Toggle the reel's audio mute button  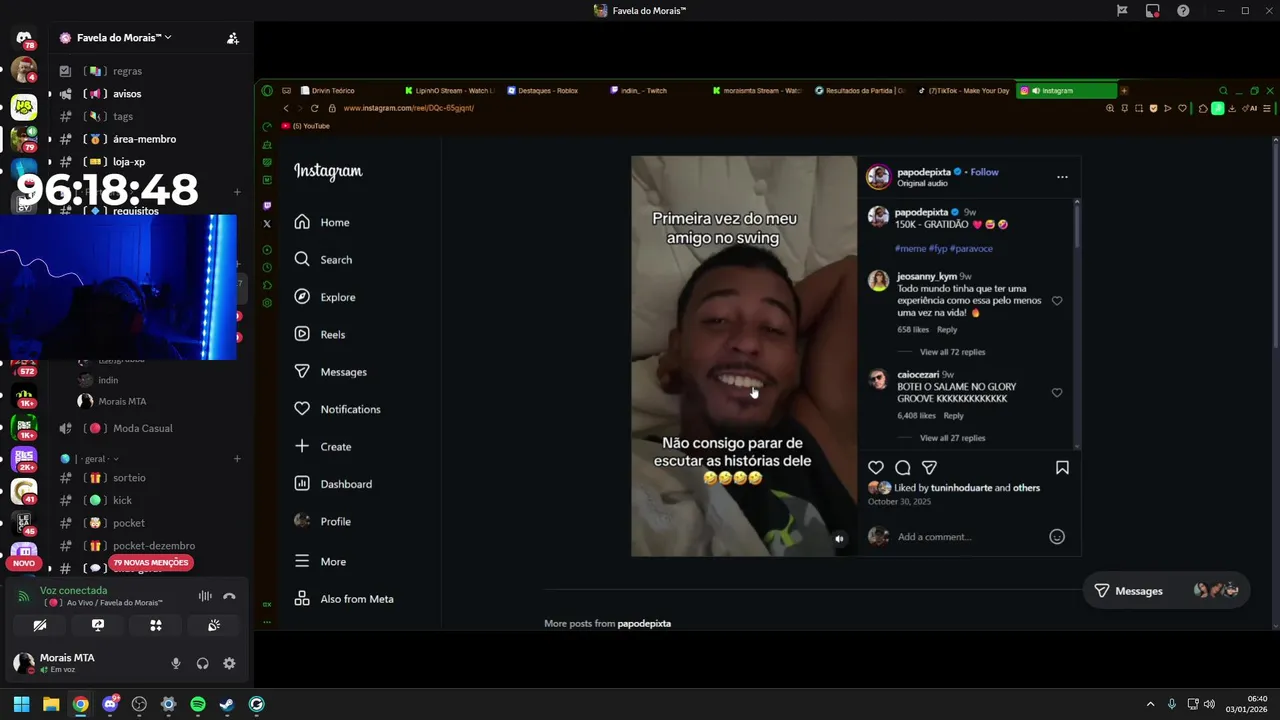point(840,539)
